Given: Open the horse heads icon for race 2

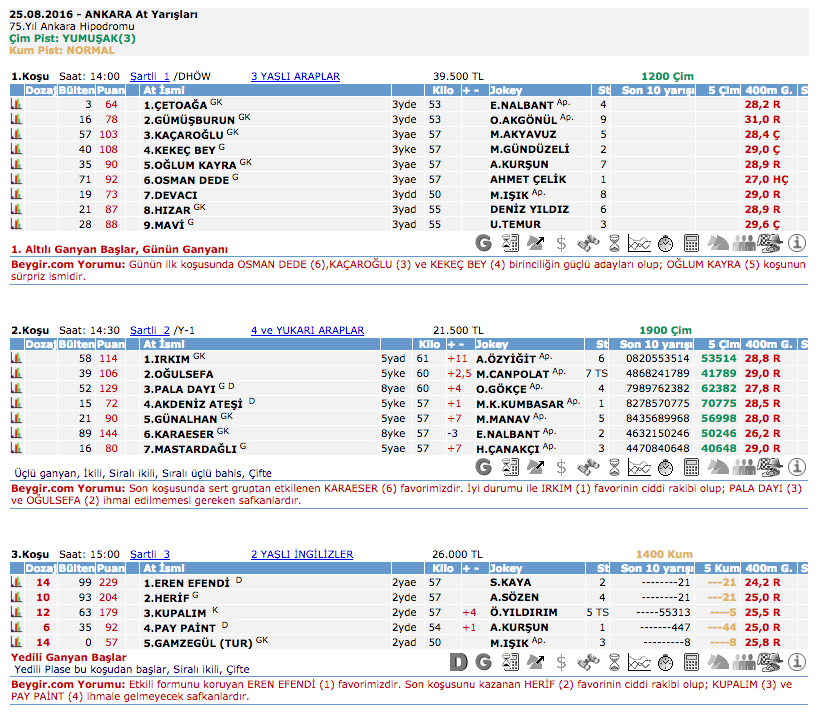Looking at the screenshot, I should click(x=718, y=467).
